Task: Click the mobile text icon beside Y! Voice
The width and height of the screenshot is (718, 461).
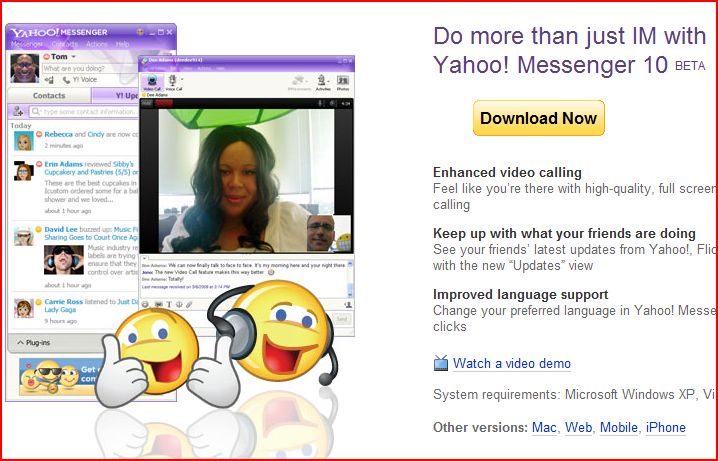Action: pyautogui.click(x=49, y=80)
